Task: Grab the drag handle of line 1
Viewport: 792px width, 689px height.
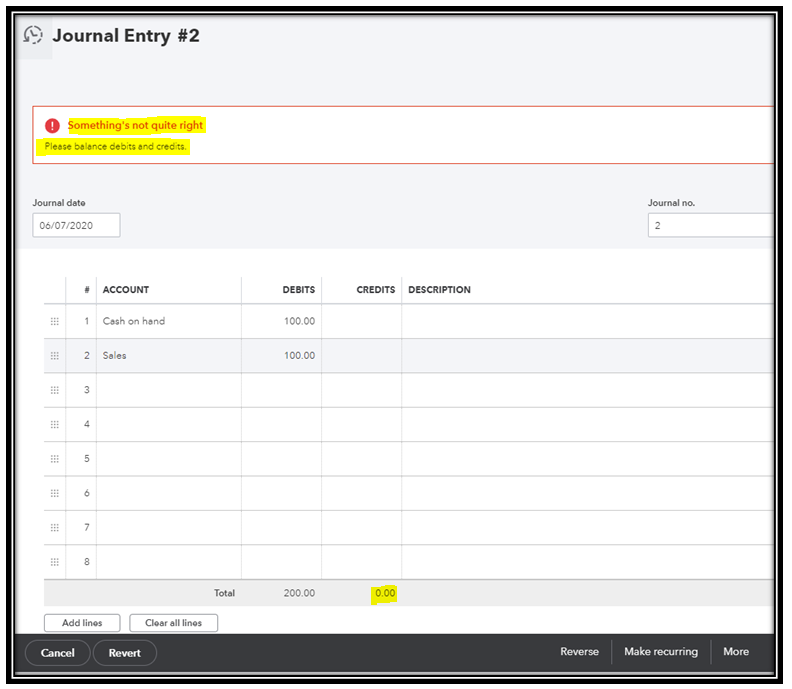Action: click(x=55, y=321)
